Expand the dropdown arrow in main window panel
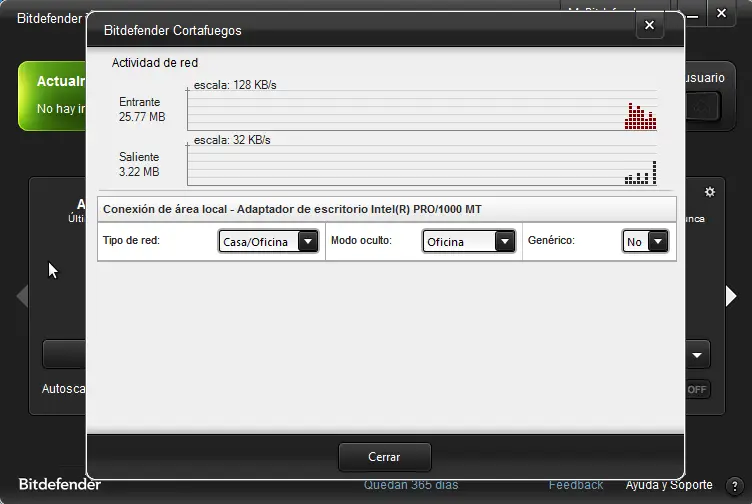The width and height of the screenshot is (752, 504). tap(697, 355)
